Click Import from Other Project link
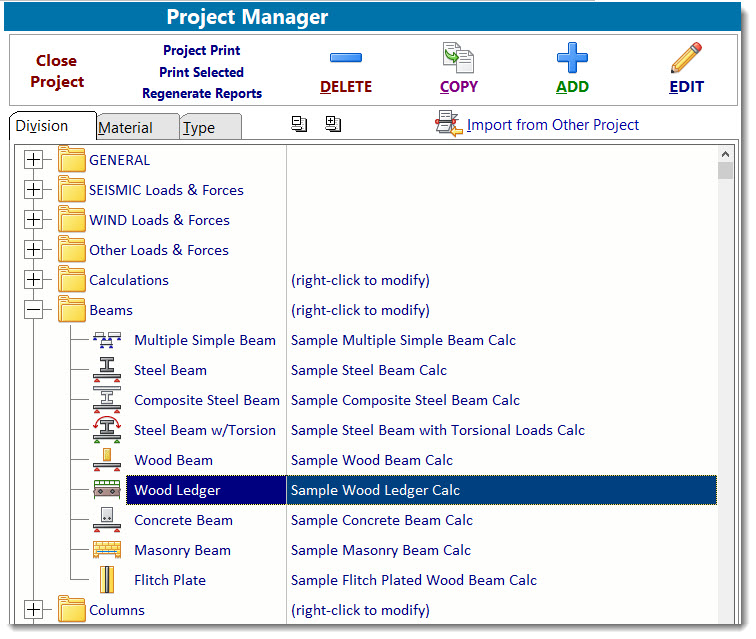This screenshot has width=756, height=639. [552, 125]
